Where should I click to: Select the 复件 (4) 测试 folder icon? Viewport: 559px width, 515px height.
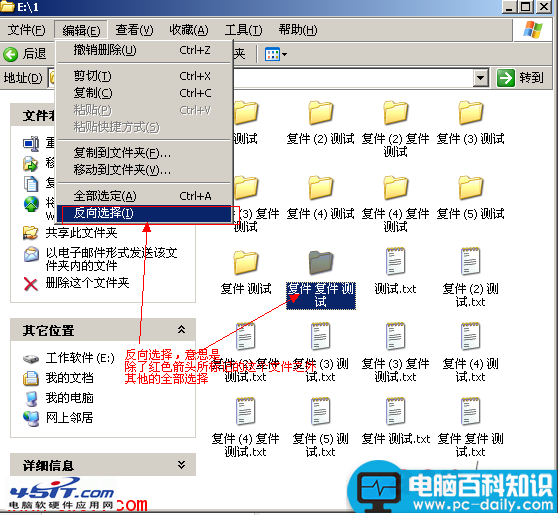click(320, 187)
